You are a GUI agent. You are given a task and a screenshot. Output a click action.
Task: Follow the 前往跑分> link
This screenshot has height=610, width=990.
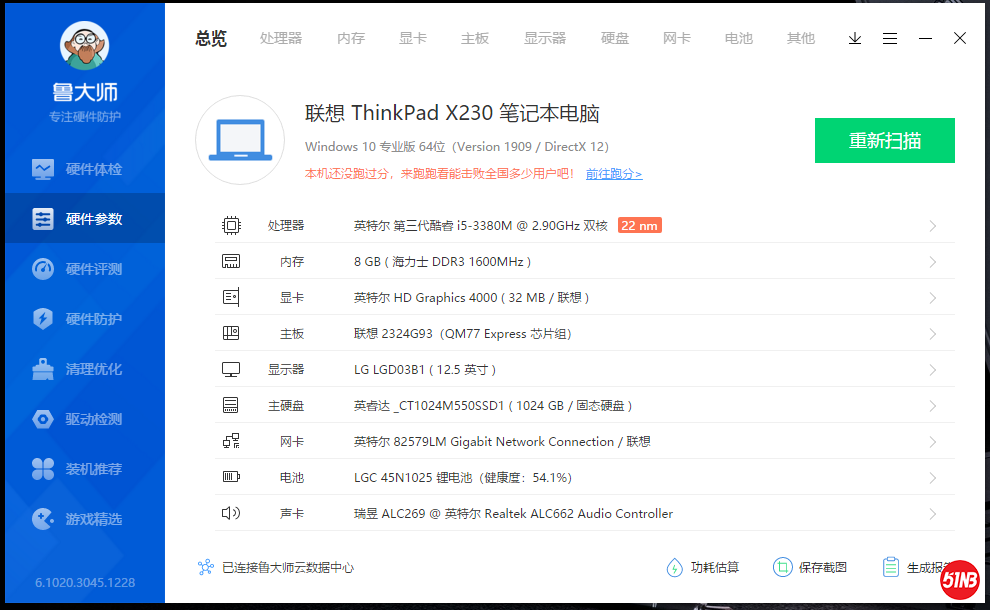(614, 174)
